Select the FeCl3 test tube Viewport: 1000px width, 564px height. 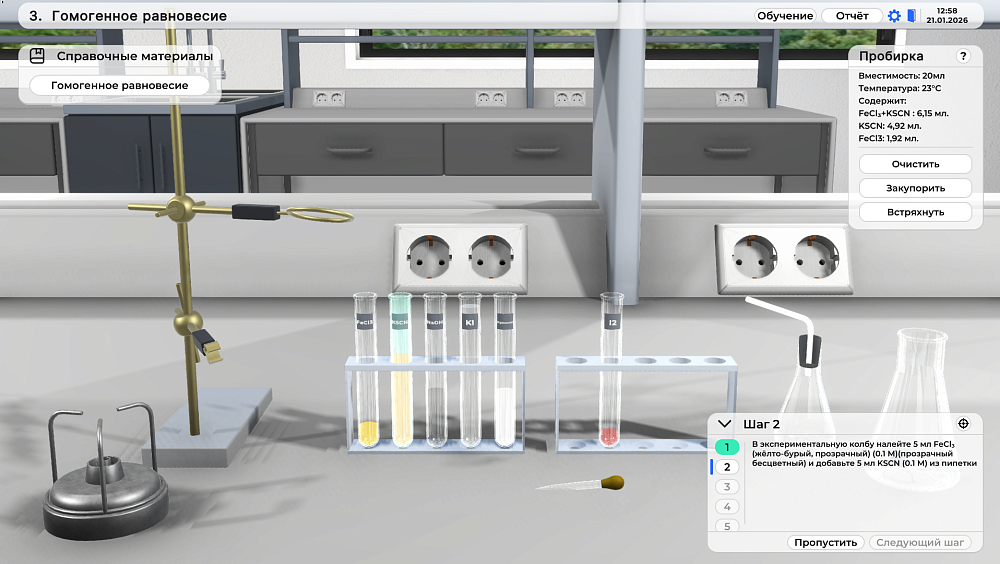point(366,370)
